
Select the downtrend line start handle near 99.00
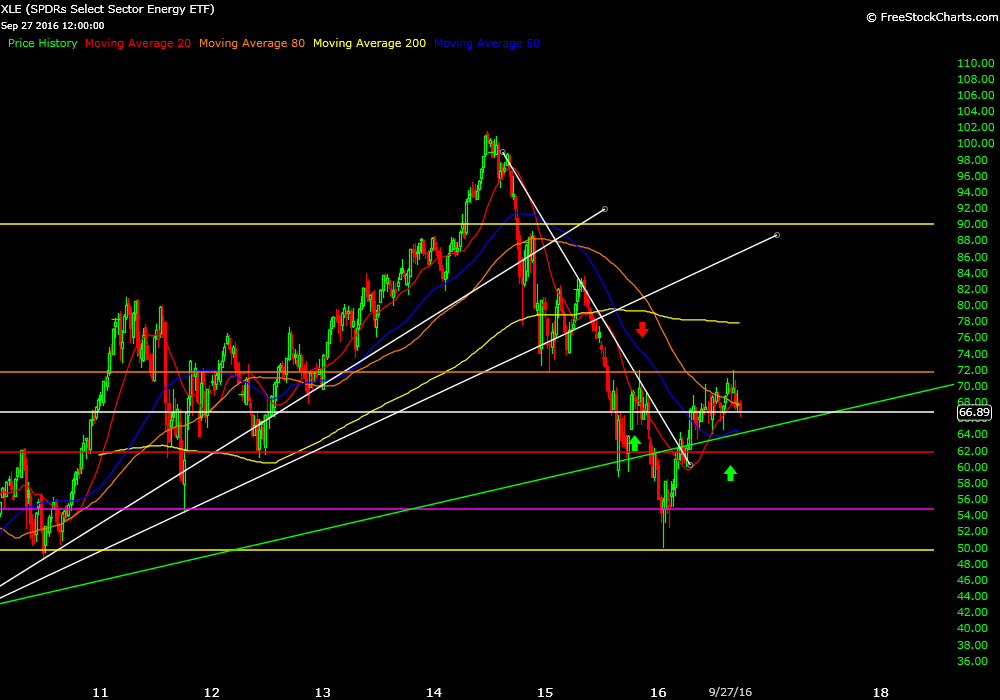pos(505,154)
